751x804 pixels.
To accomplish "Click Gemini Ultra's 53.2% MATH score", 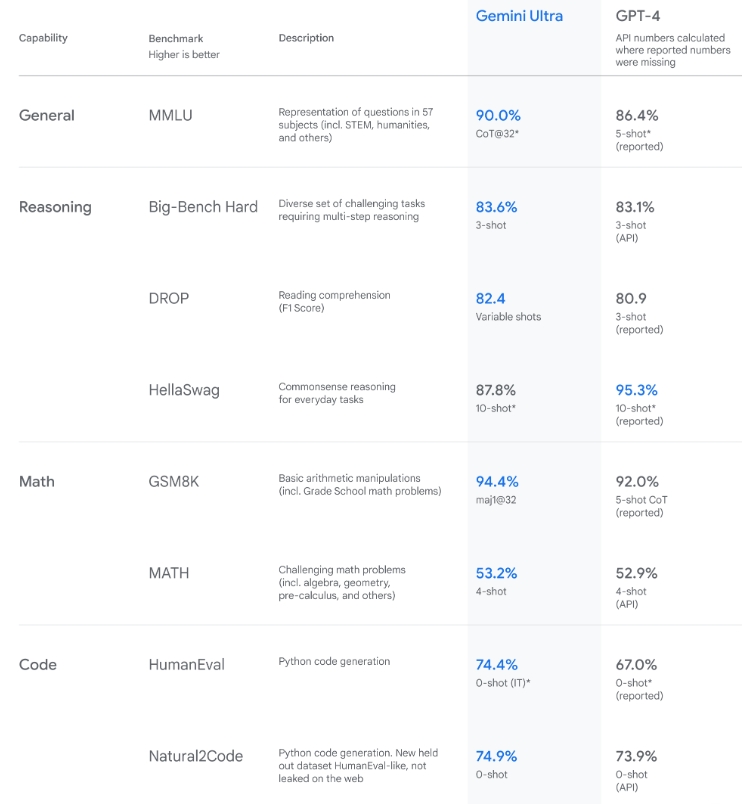I will click(497, 573).
